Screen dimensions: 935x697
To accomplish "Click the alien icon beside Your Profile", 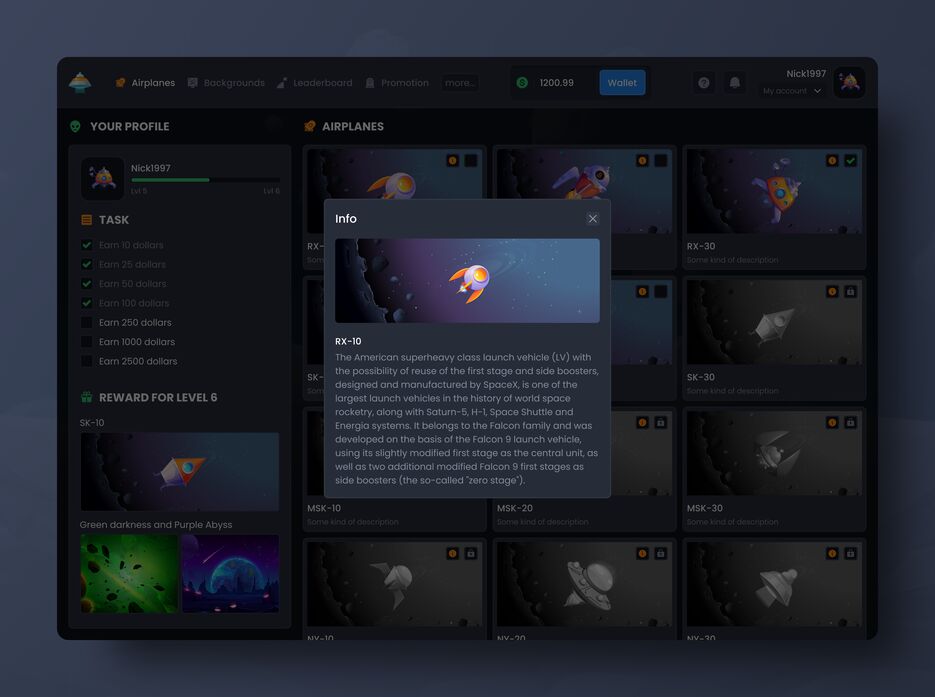I will point(75,126).
